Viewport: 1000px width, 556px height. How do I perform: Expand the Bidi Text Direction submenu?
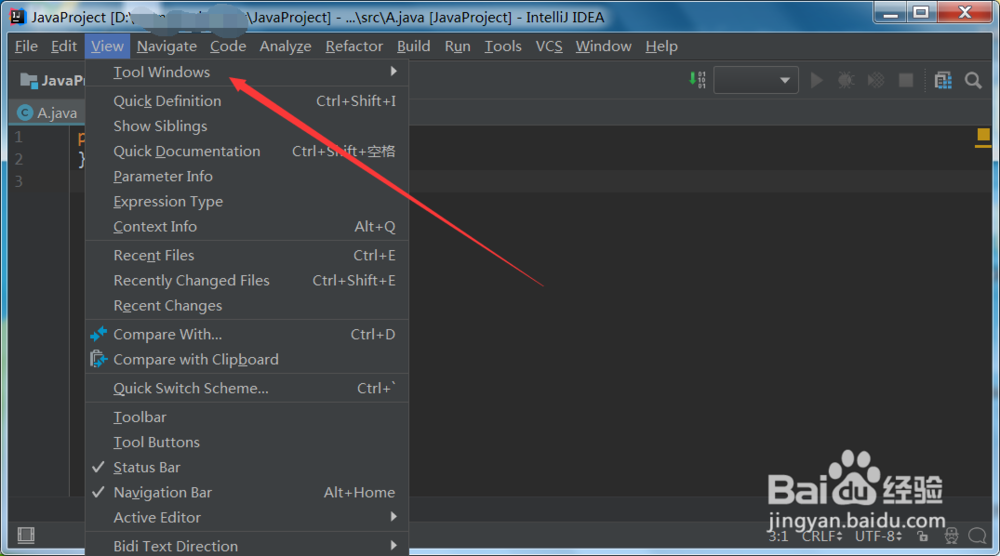(x=247, y=546)
